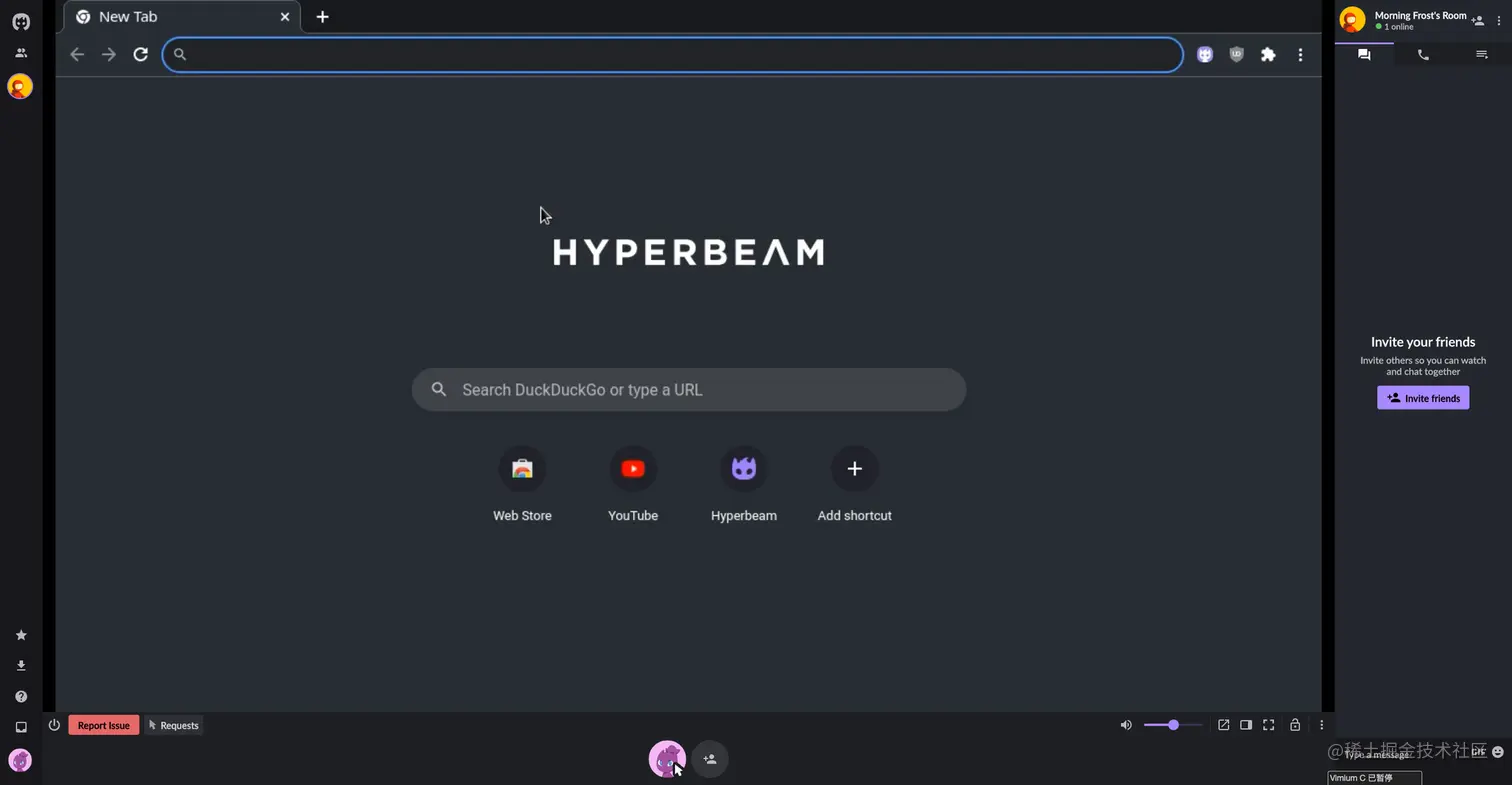Adjust the purple volume slider
Image resolution: width=1512 pixels, height=785 pixels.
click(x=1173, y=725)
